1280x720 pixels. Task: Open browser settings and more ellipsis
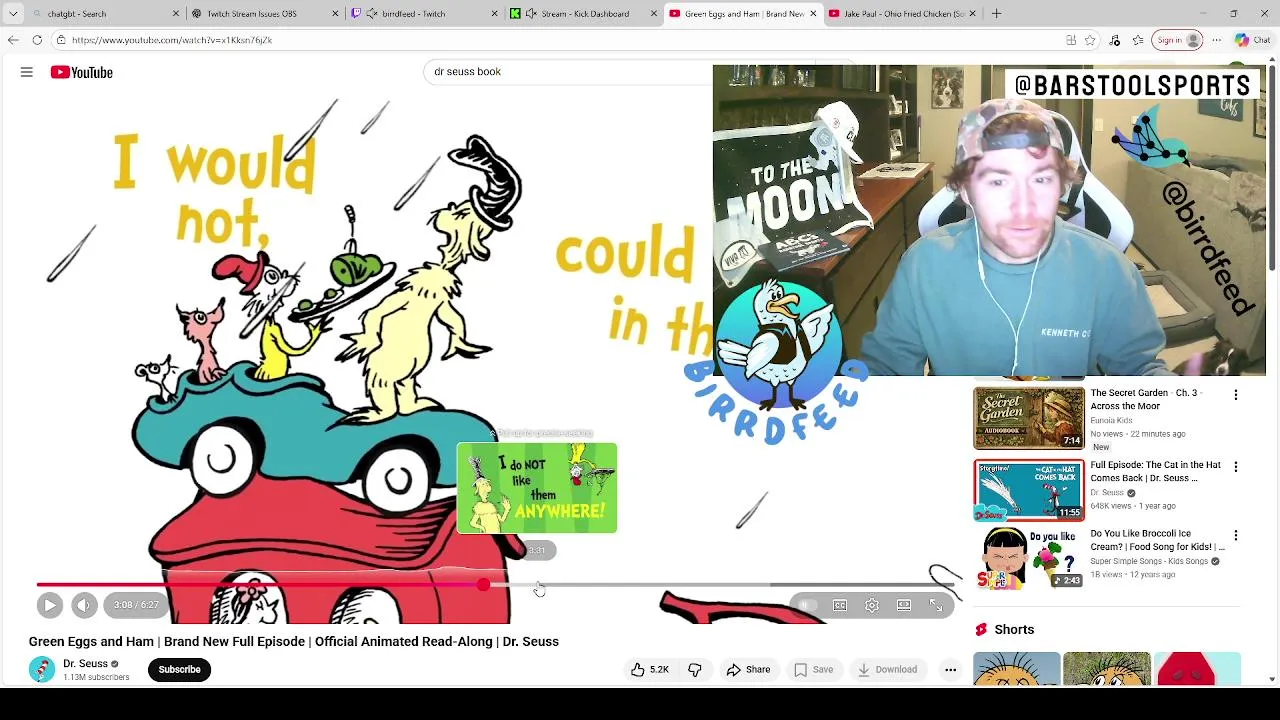click(1216, 40)
